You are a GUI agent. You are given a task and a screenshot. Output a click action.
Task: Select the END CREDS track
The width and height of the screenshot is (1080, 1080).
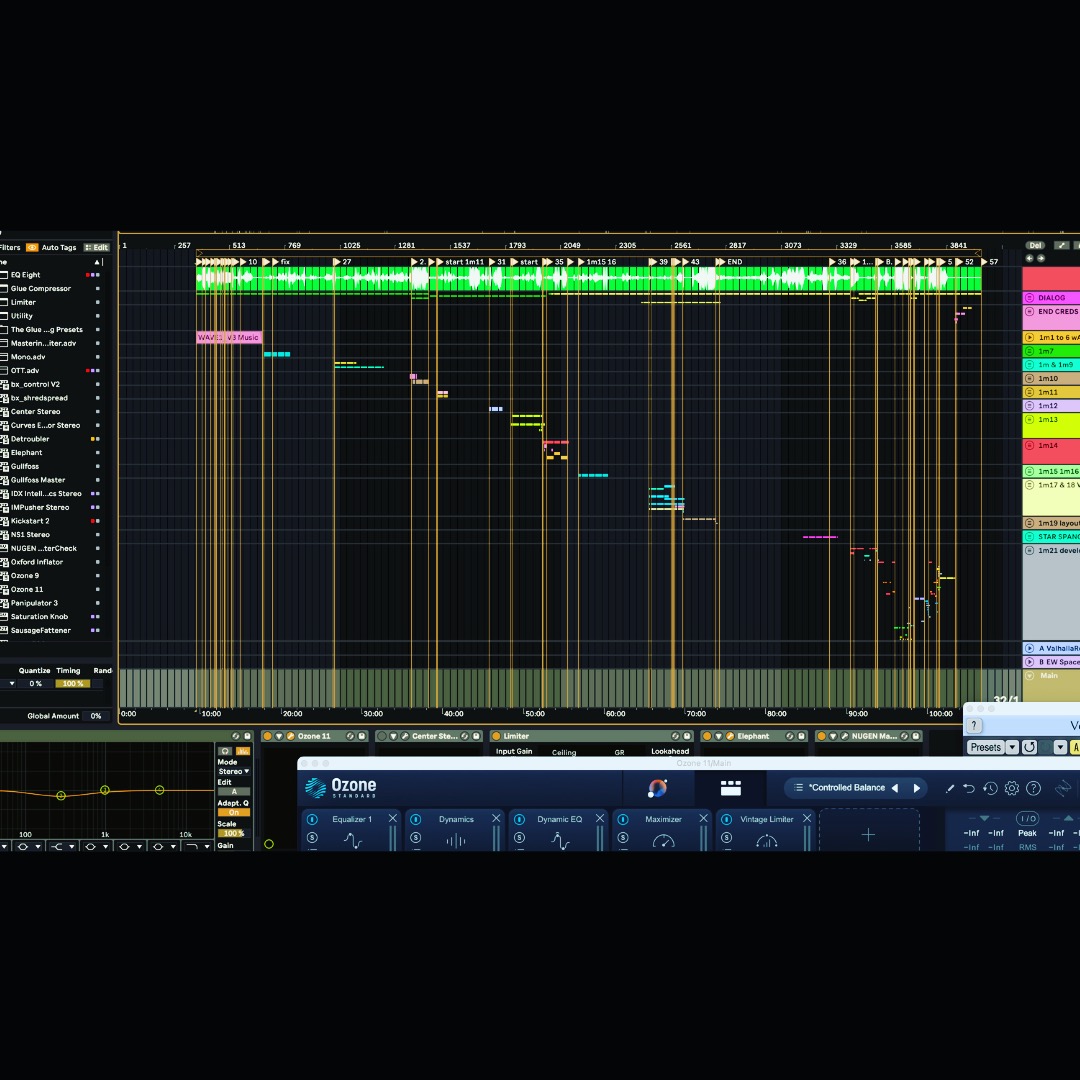tap(1052, 317)
